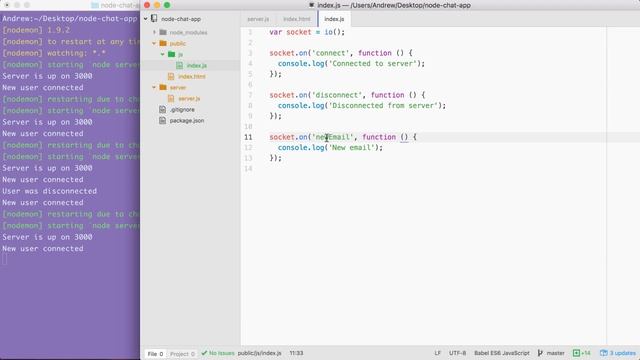
Task: Select index.js in the tree view
Action: coord(197,65)
